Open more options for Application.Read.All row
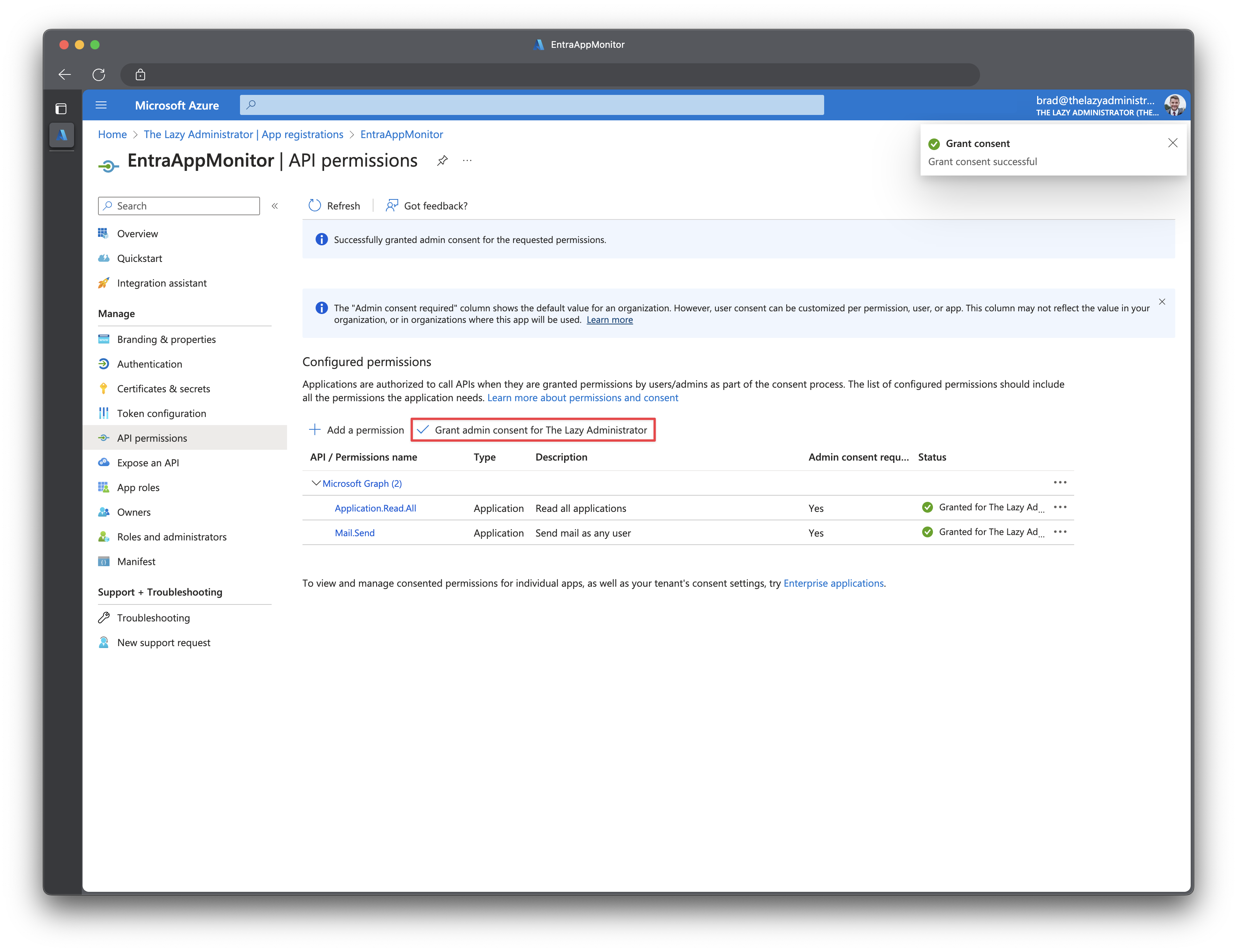The width and height of the screenshot is (1237, 952). coord(1060,507)
